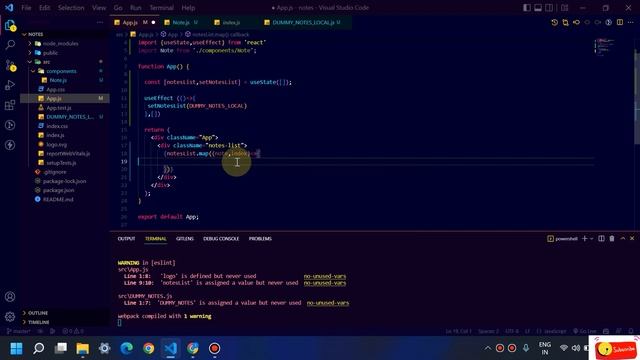Toggle bottom panel layout icon
The width and height of the screenshot is (640, 360).
coord(538,8)
